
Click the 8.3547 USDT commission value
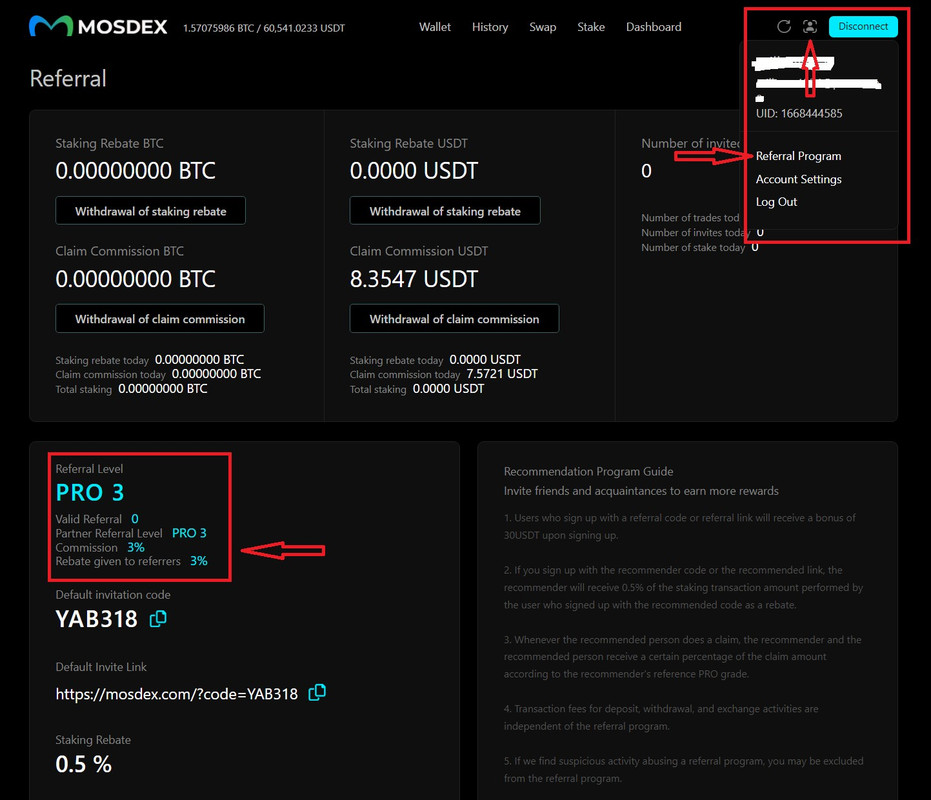[x=414, y=279]
